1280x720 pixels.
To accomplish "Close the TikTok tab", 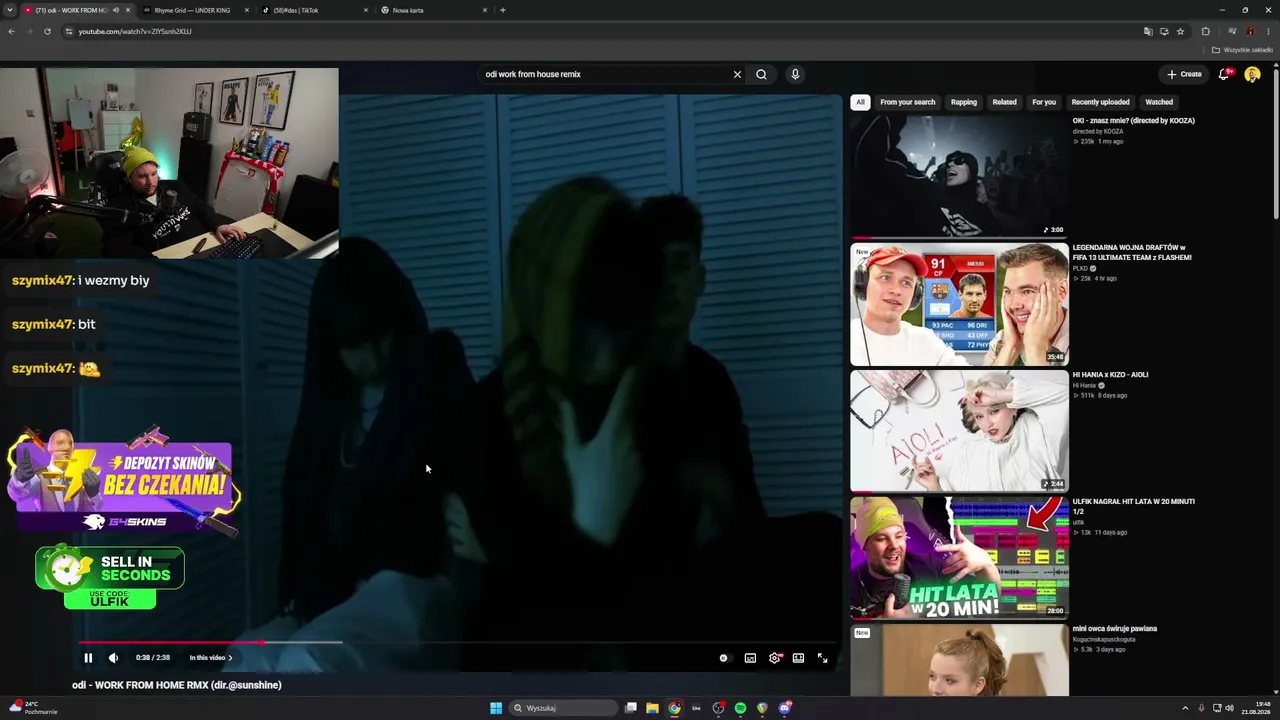I will (x=366, y=10).
